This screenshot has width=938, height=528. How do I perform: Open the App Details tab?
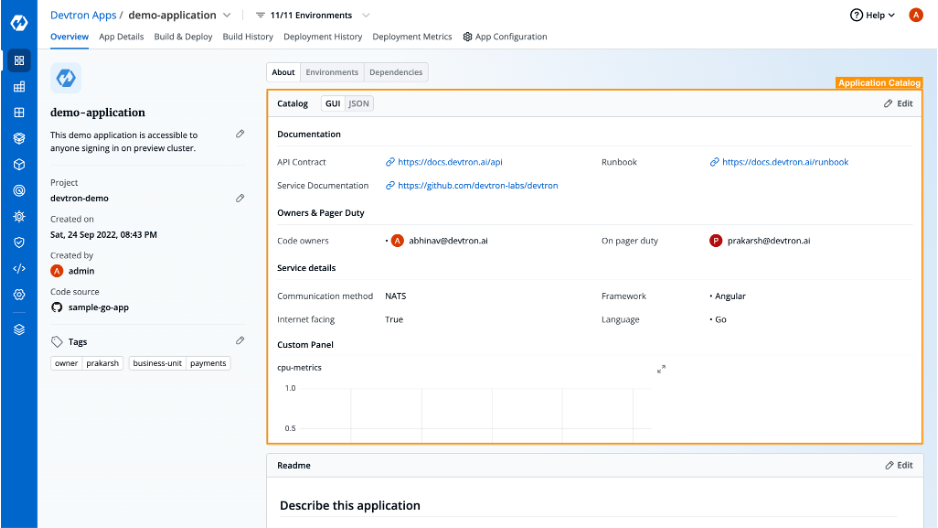click(x=121, y=36)
